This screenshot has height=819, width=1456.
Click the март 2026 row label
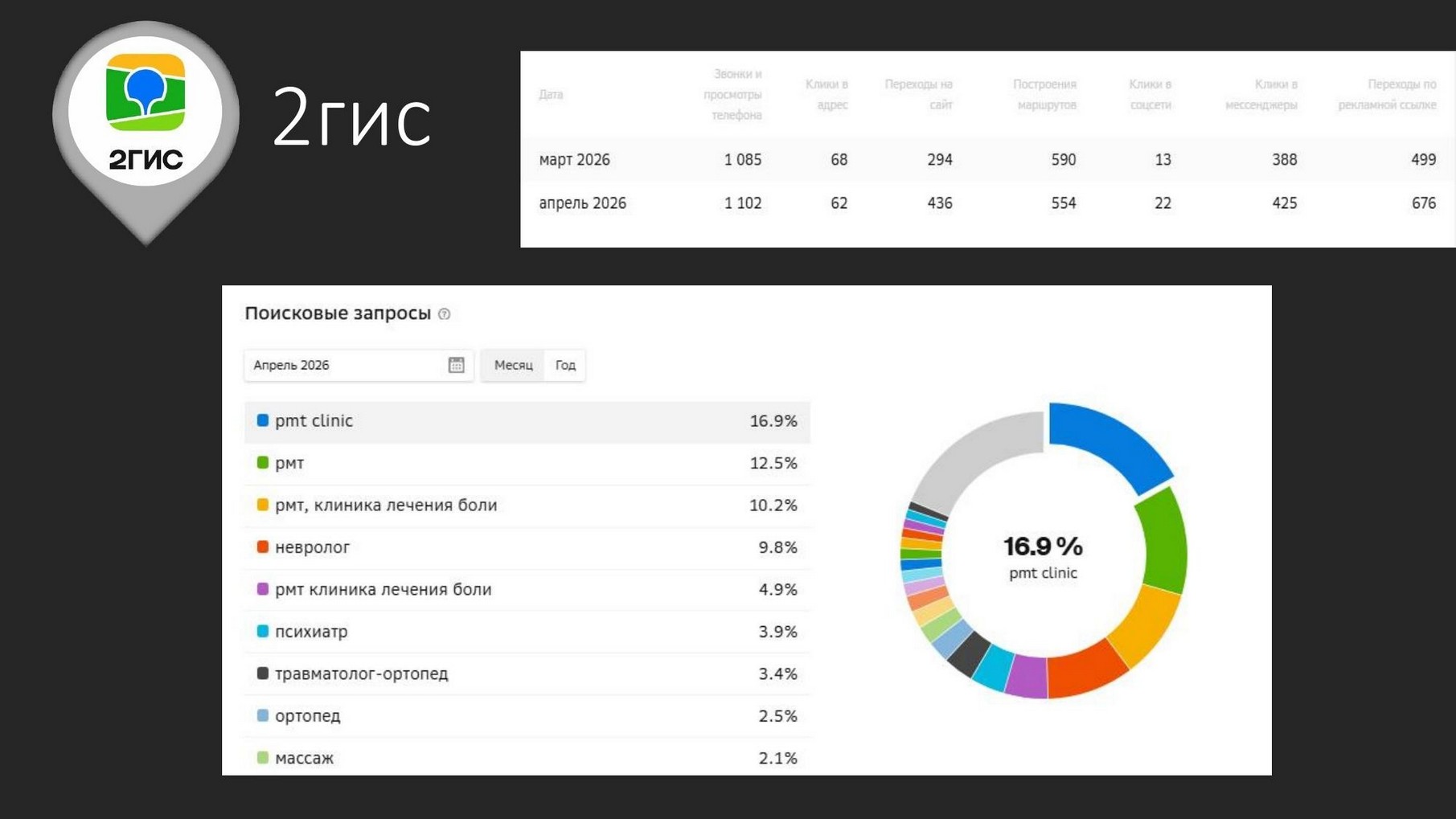coord(574,160)
